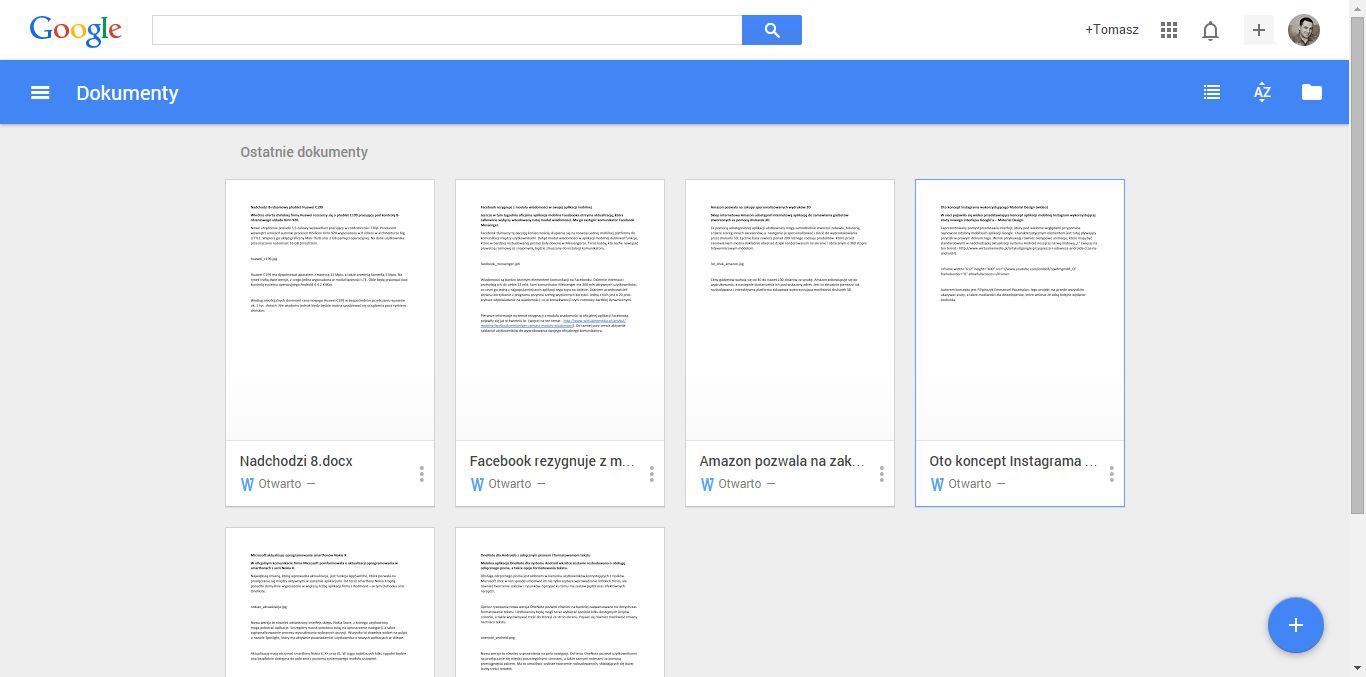Click Otwarto label under Nadchodzi 8.docx
Viewport: 1366px width, 677px height.
pos(280,484)
